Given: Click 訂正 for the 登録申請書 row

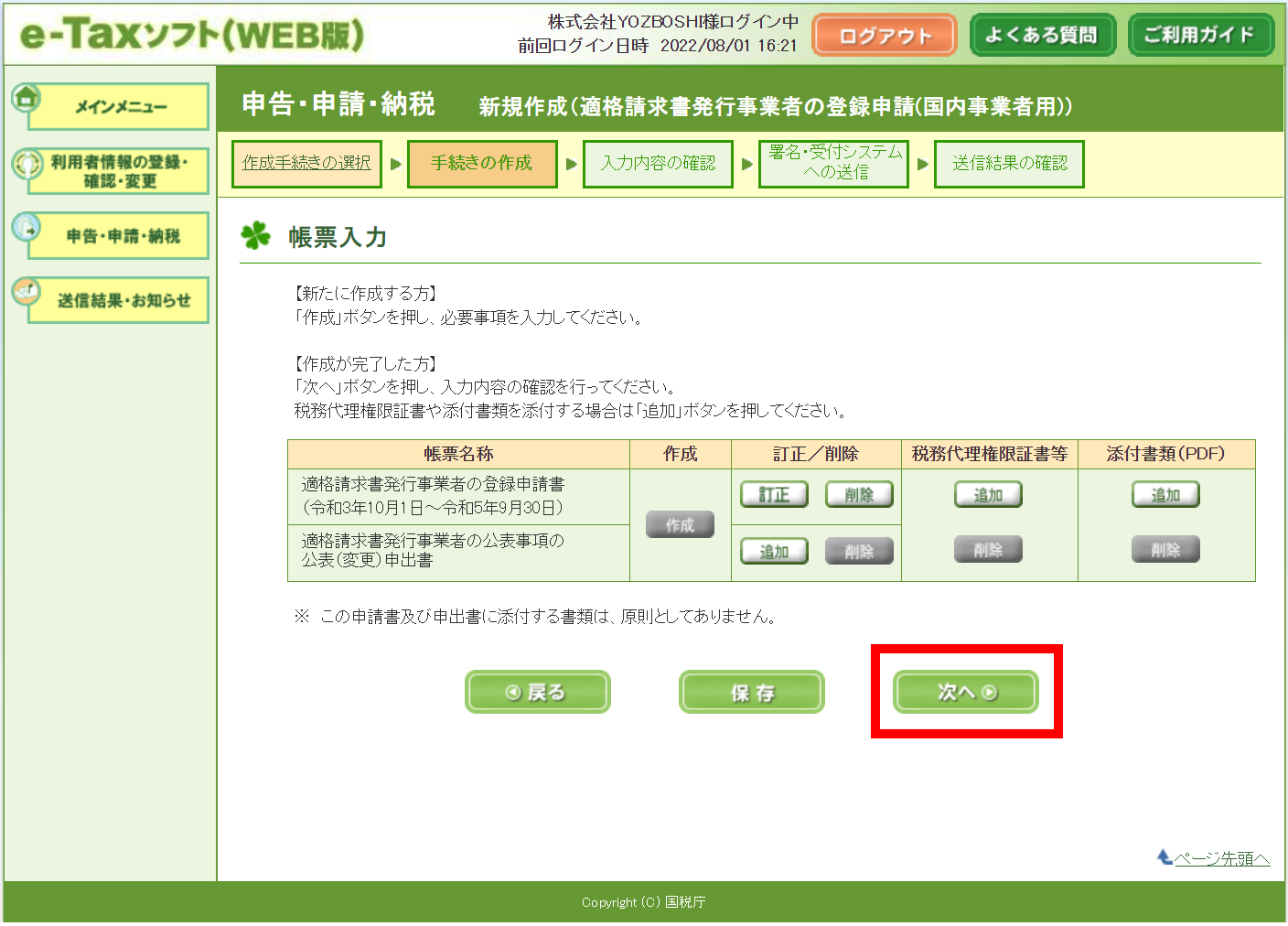Looking at the screenshot, I should pyautogui.click(x=774, y=495).
